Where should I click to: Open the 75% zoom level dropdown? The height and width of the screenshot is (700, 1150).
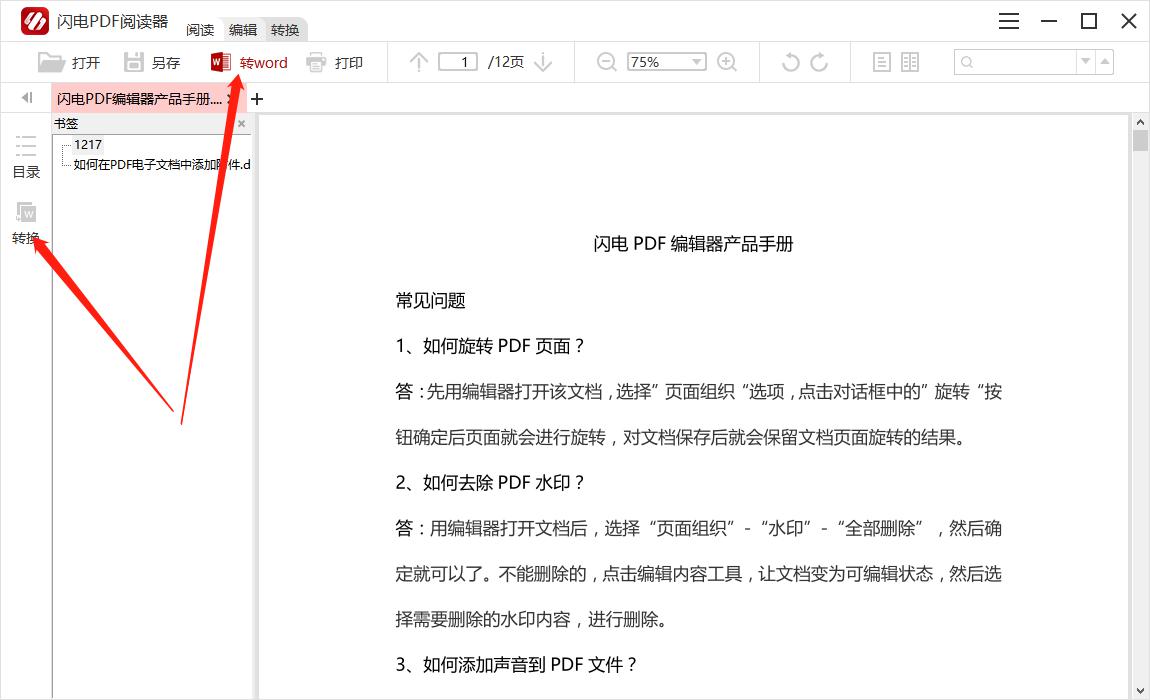click(x=697, y=62)
